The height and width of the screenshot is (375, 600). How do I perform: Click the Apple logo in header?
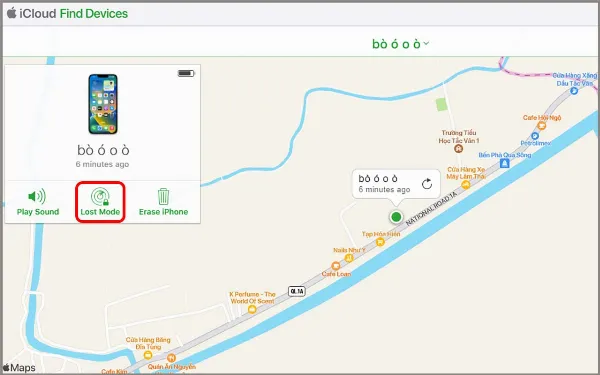pos(11,13)
